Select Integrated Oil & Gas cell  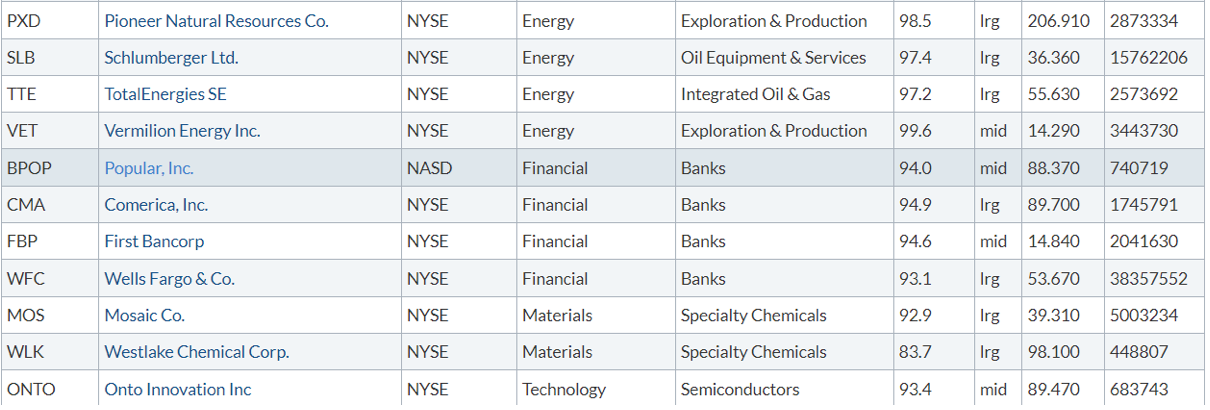pyautogui.click(x=784, y=95)
